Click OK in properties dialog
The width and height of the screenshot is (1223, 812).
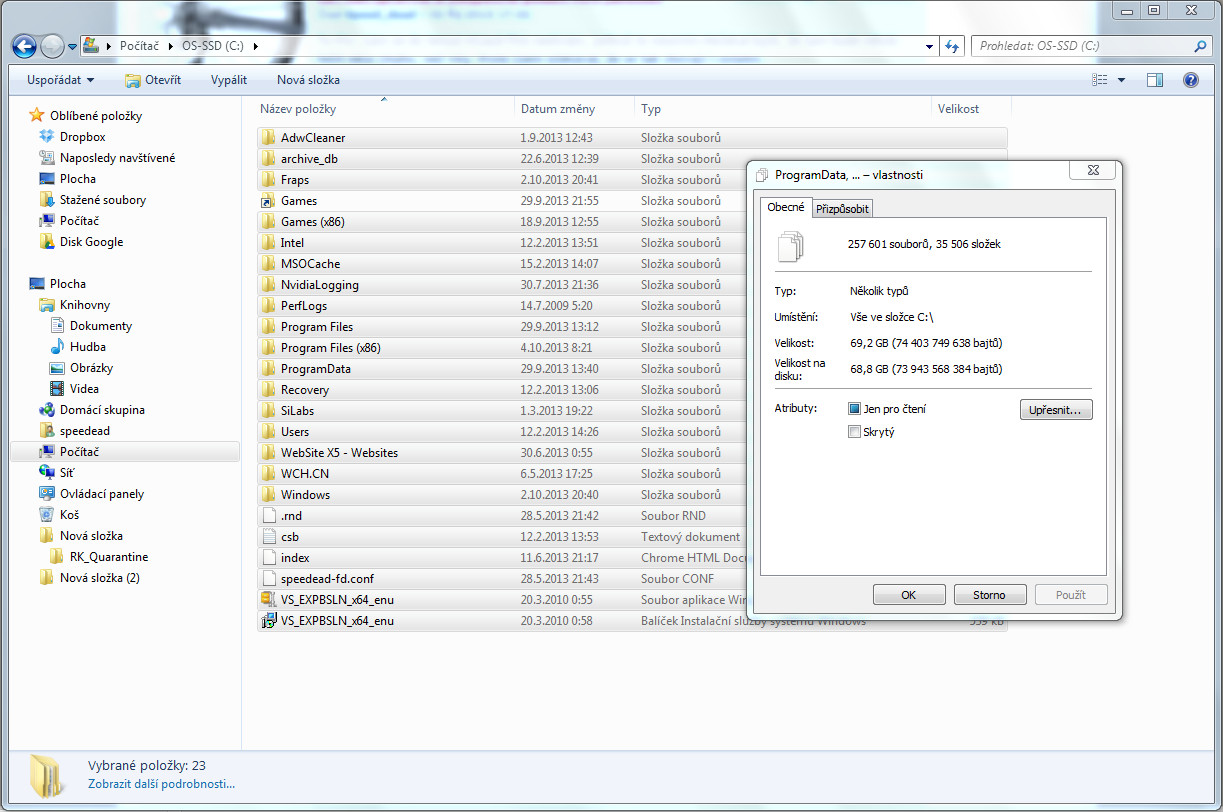(909, 595)
